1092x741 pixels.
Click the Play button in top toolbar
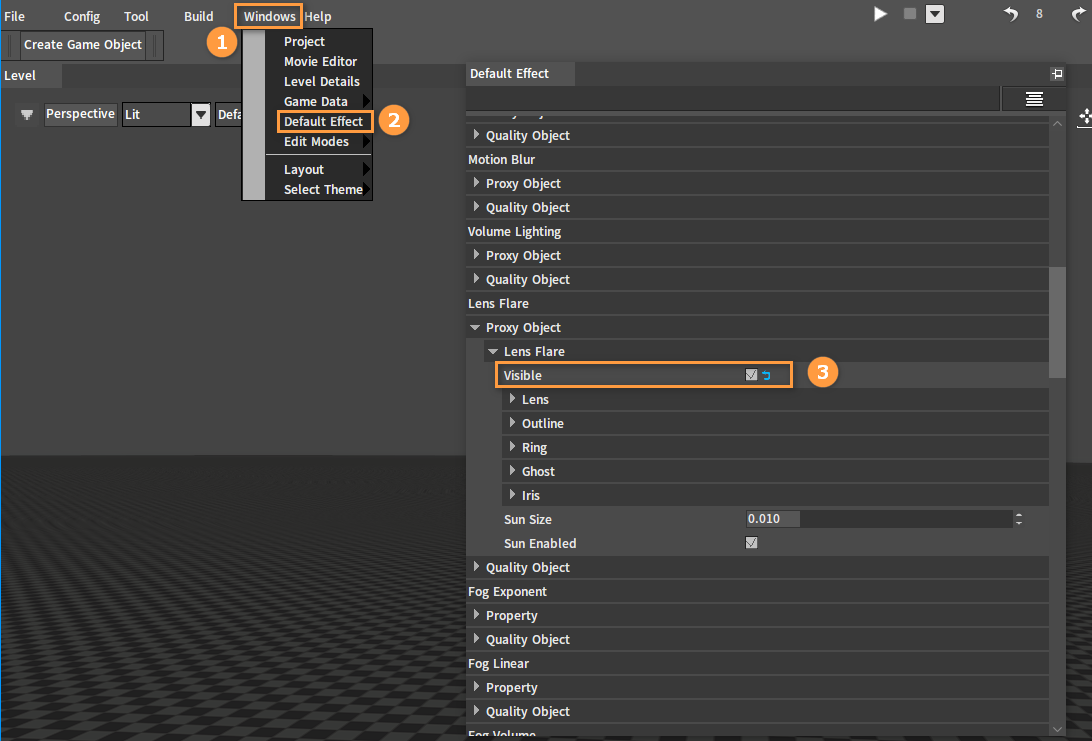[x=880, y=14]
